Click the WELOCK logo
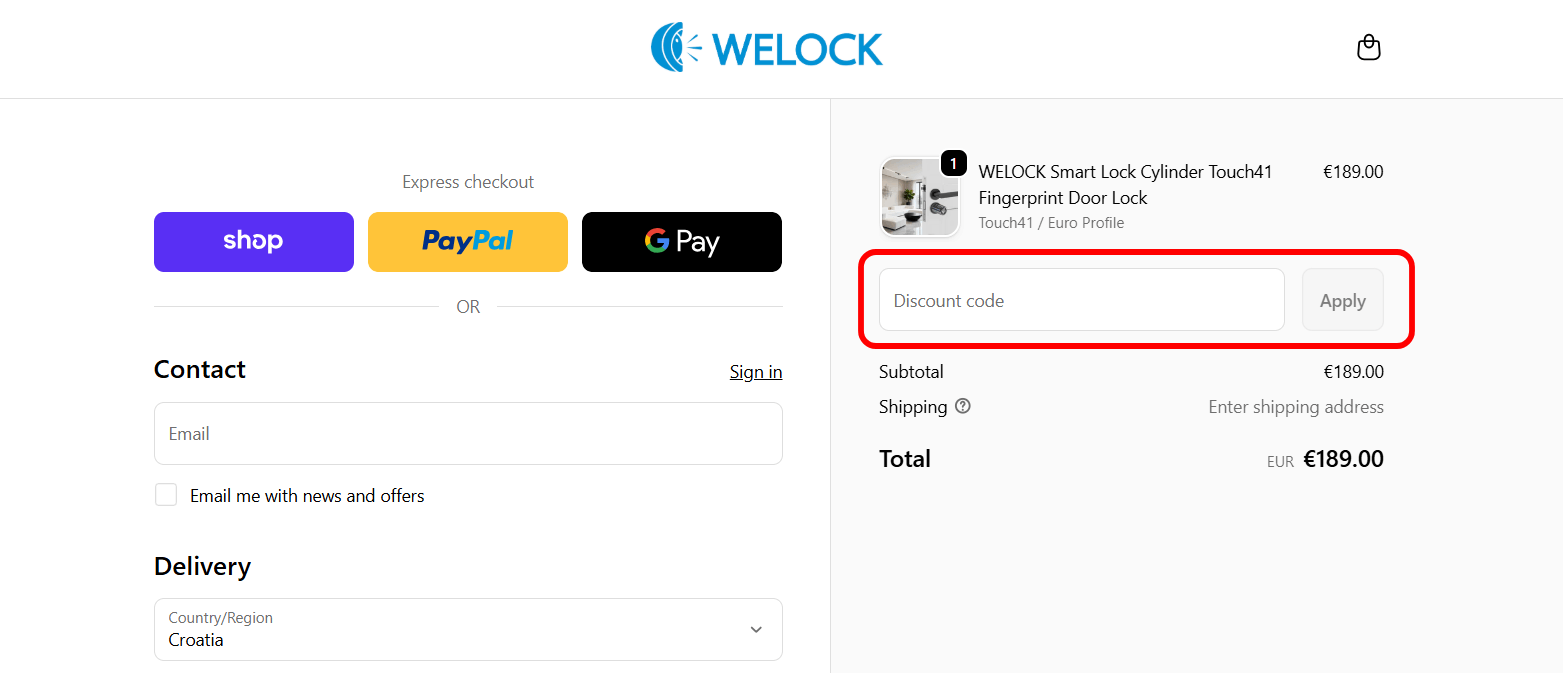1563x673 pixels. pyautogui.click(x=767, y=46)
